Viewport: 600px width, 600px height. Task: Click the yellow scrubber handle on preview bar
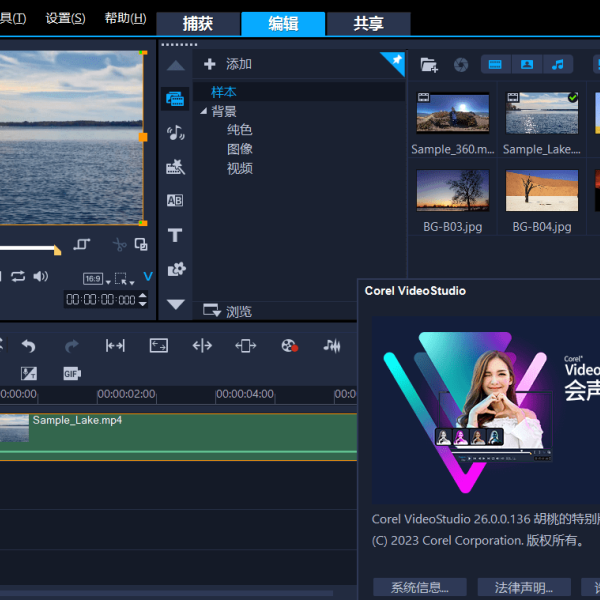coord(57,250)
